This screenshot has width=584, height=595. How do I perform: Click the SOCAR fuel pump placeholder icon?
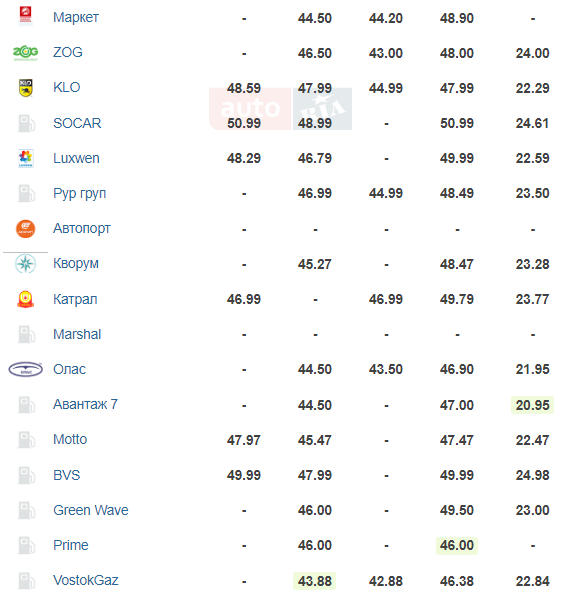(26, 123)
